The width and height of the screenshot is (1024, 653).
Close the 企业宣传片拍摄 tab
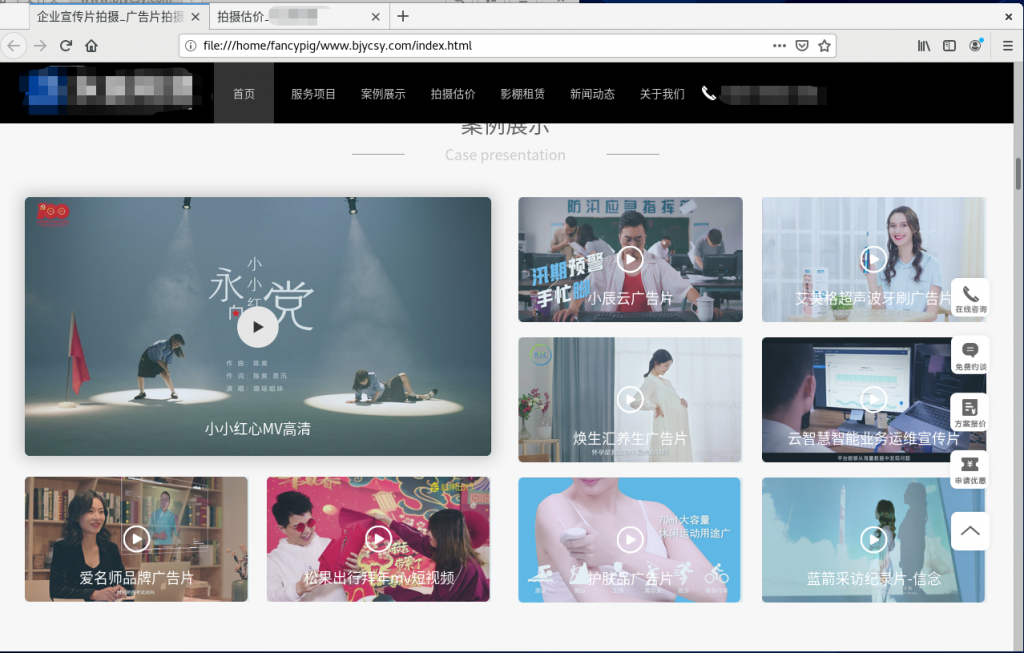point(195,17)
